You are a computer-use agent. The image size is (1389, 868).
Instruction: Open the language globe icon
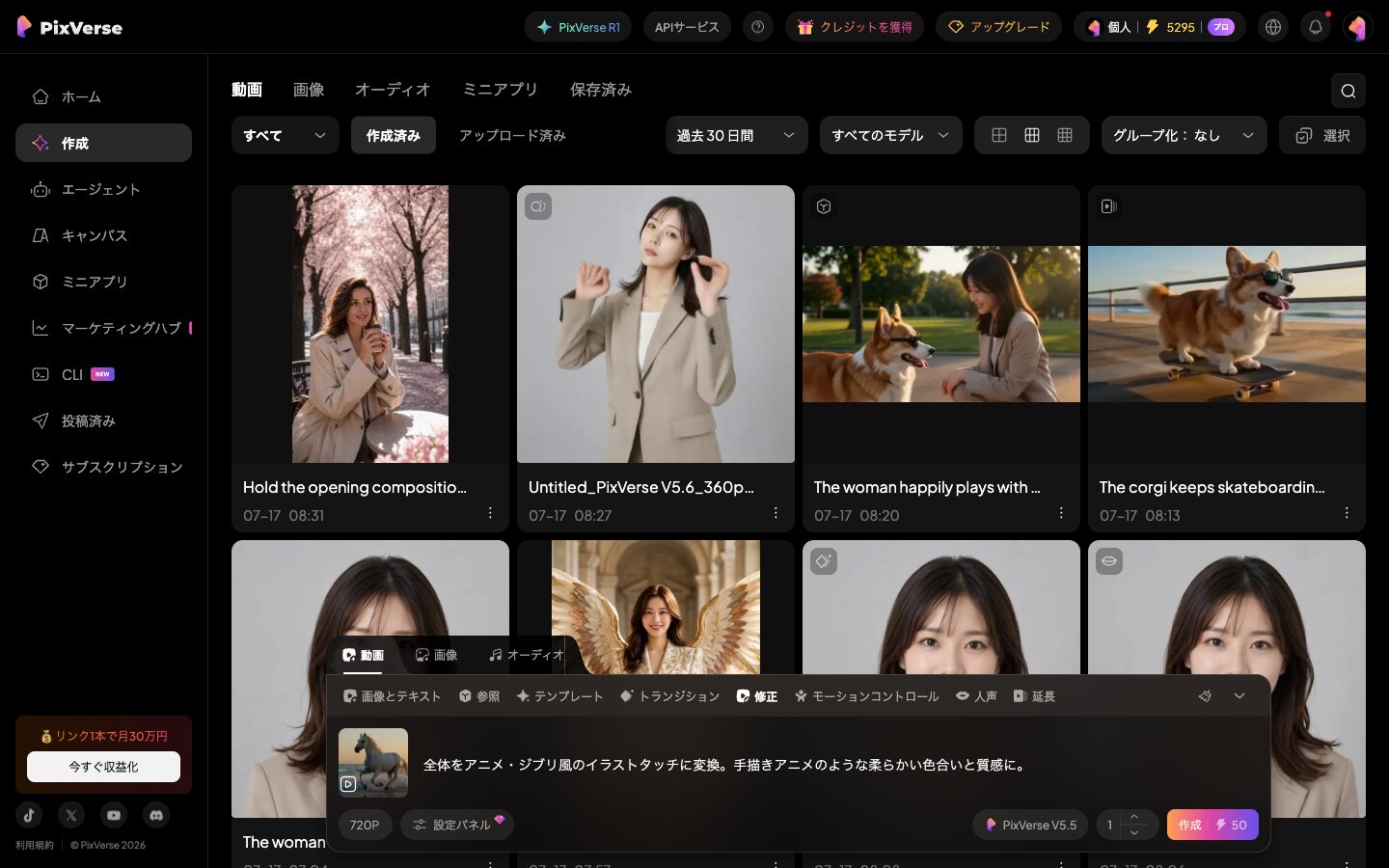coord(1273,27)
